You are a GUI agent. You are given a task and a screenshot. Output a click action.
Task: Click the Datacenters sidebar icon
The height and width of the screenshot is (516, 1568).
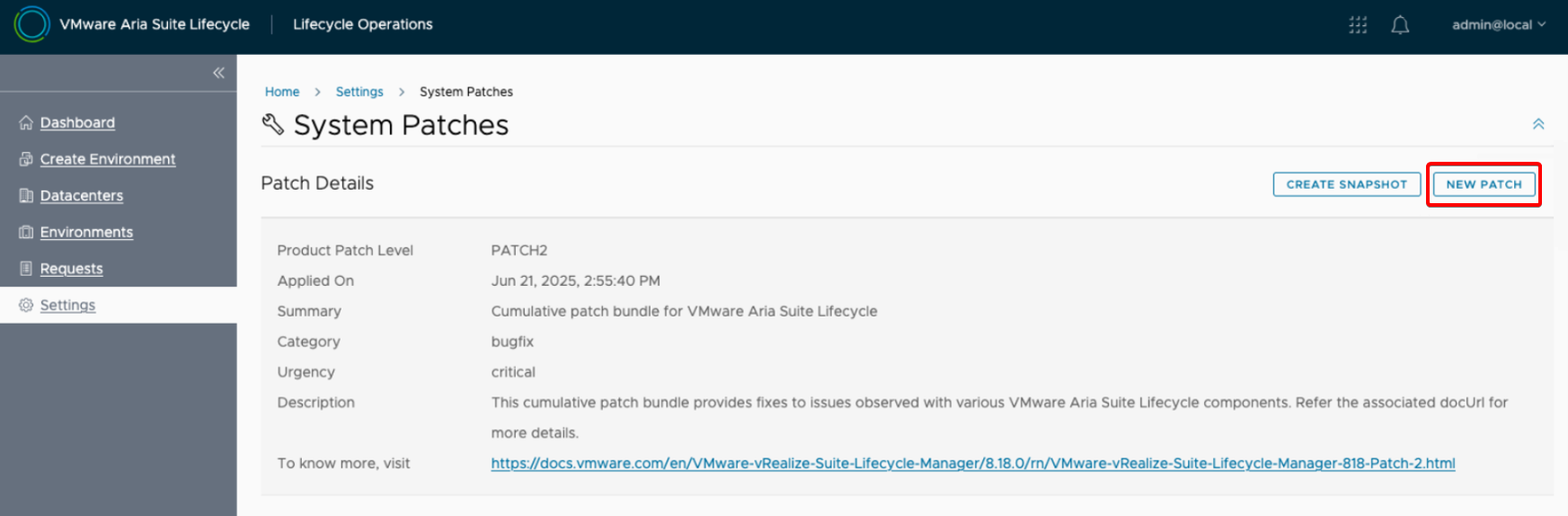pos(26,196)
